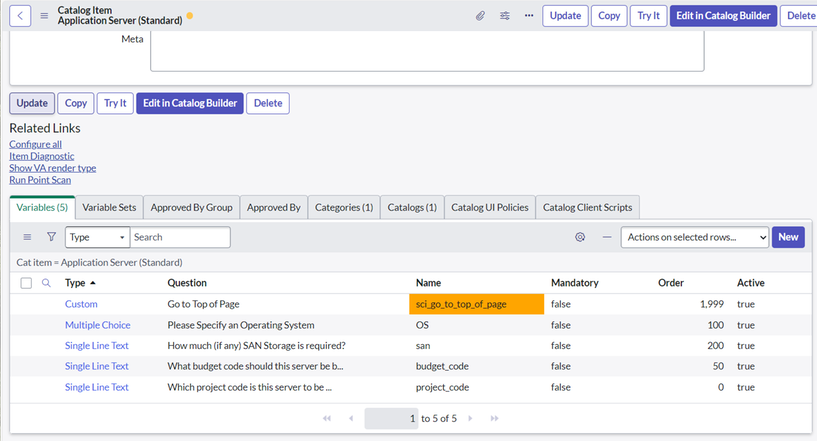Image resolution: width=817 pixels, height=441 pixels.
Task: Open more options ellipsis in the header
Action: click(x=529, y=16)
